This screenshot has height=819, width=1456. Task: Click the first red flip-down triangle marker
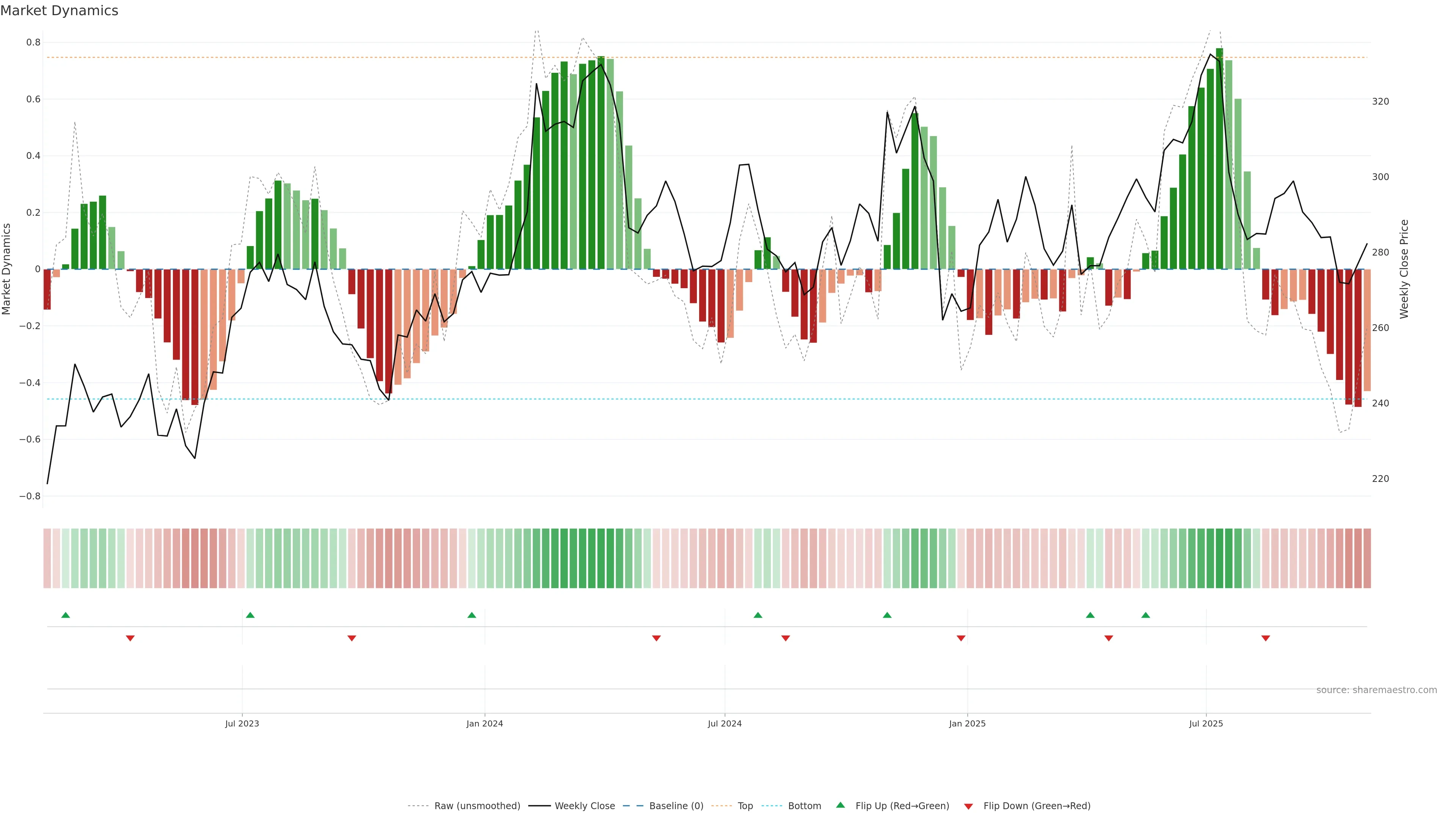130,638
